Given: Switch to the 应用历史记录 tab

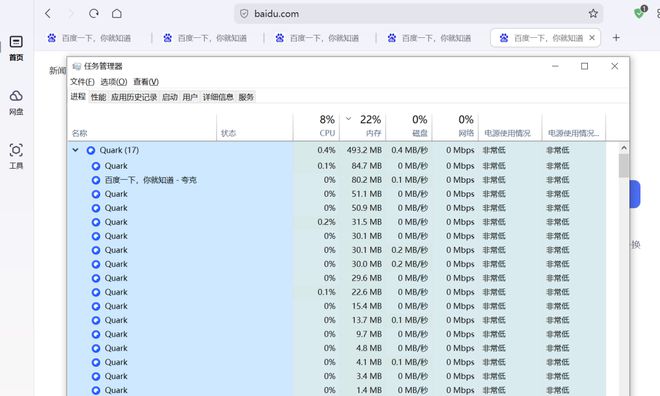Looking at the screenshot, I should pos(134,97).
